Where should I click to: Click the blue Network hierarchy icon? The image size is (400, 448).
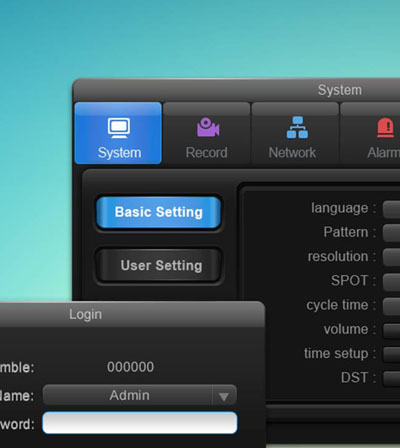point(297,127)
